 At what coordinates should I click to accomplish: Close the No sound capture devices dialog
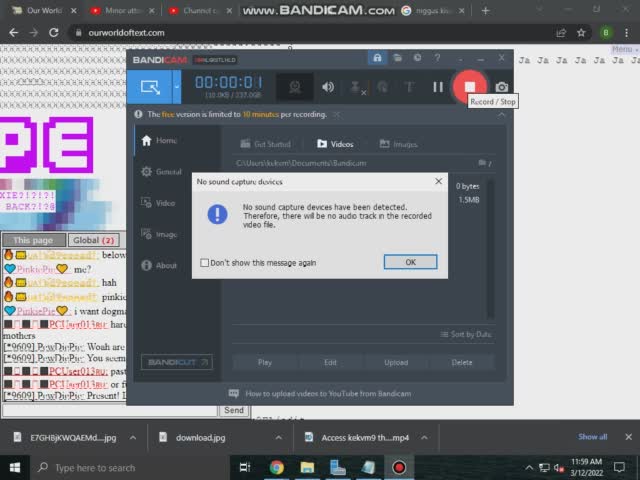[438, 181]
